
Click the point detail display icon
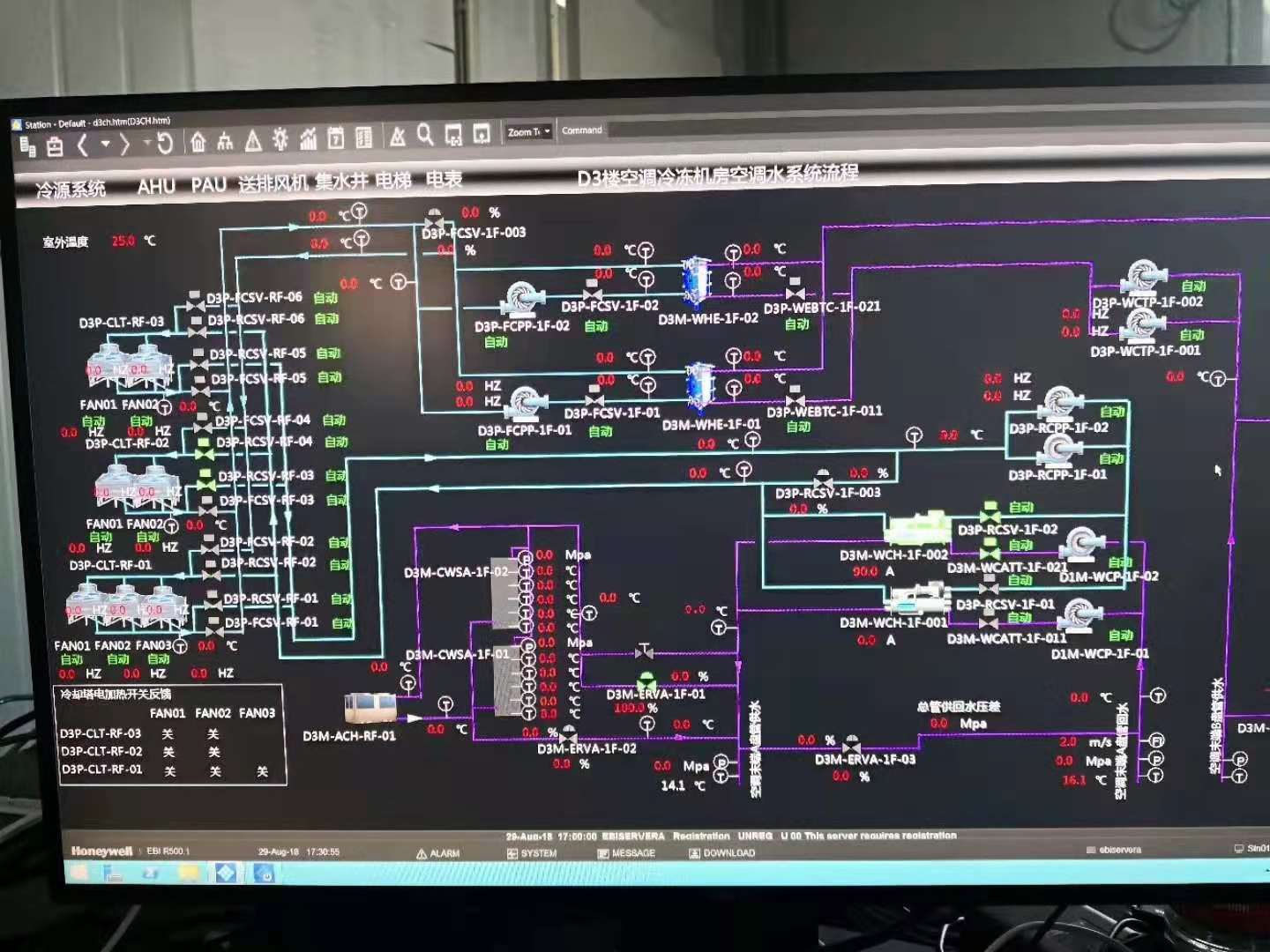pyautogui.click(x=453, y=134)
